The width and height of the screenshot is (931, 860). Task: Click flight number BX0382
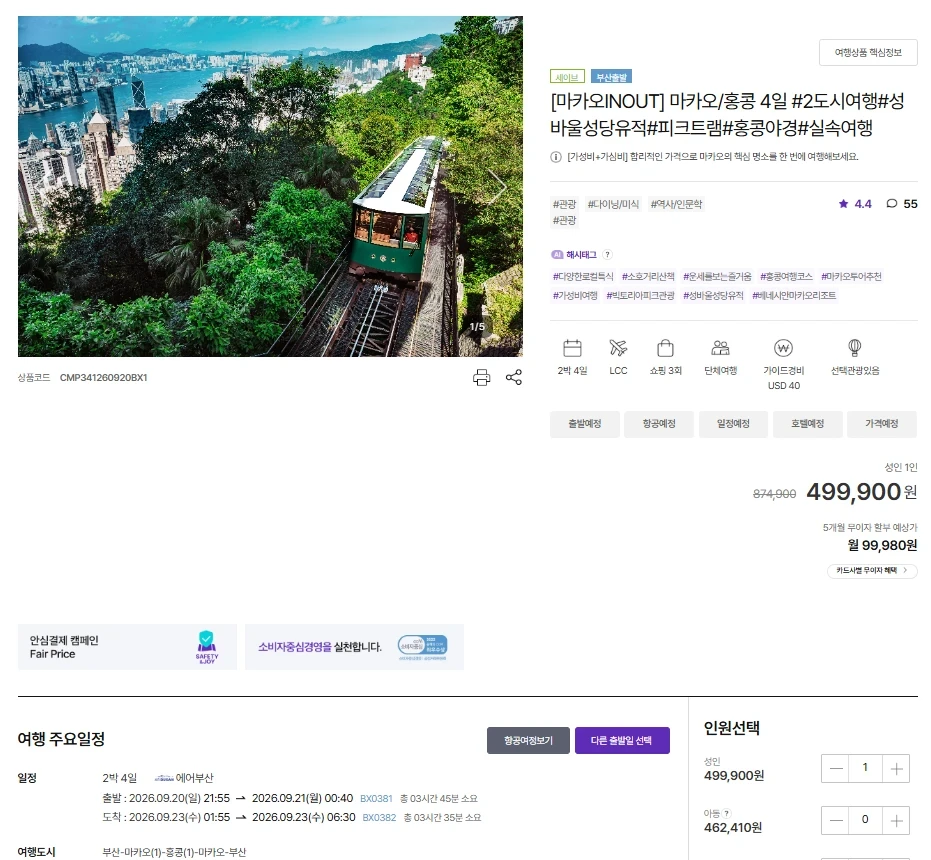point(379,818)
